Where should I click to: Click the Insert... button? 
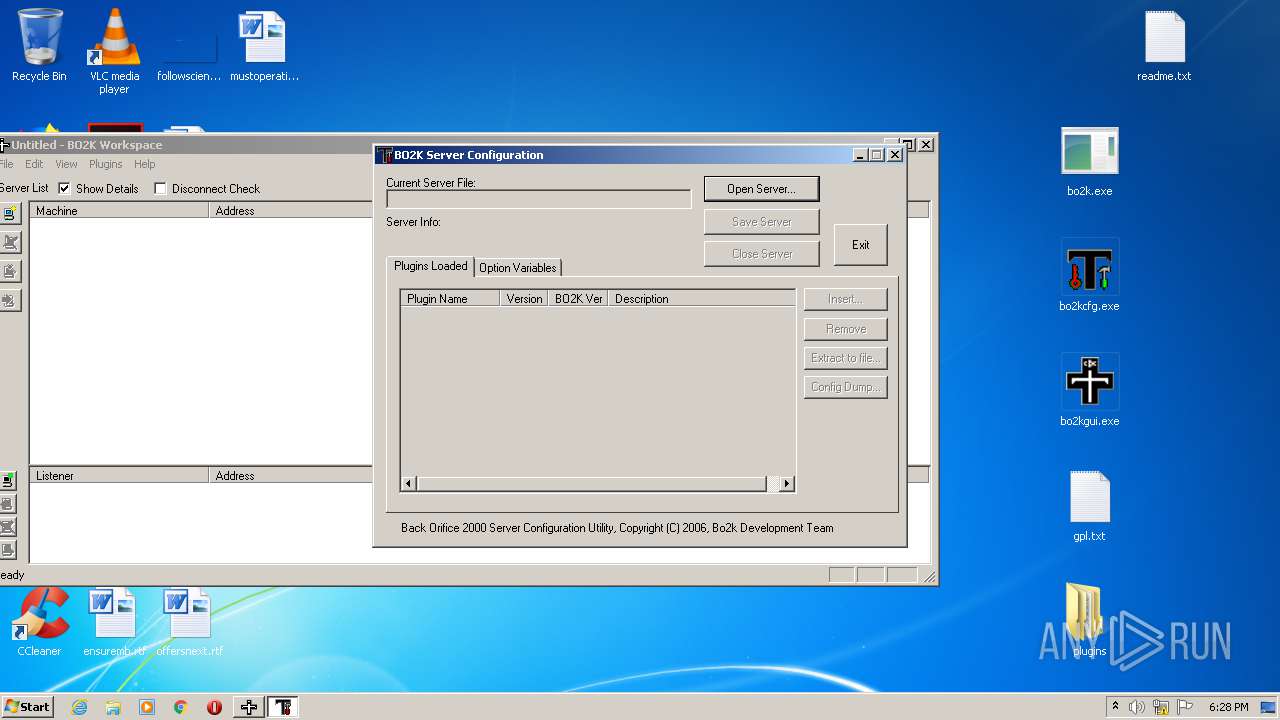tap(845, 299)
